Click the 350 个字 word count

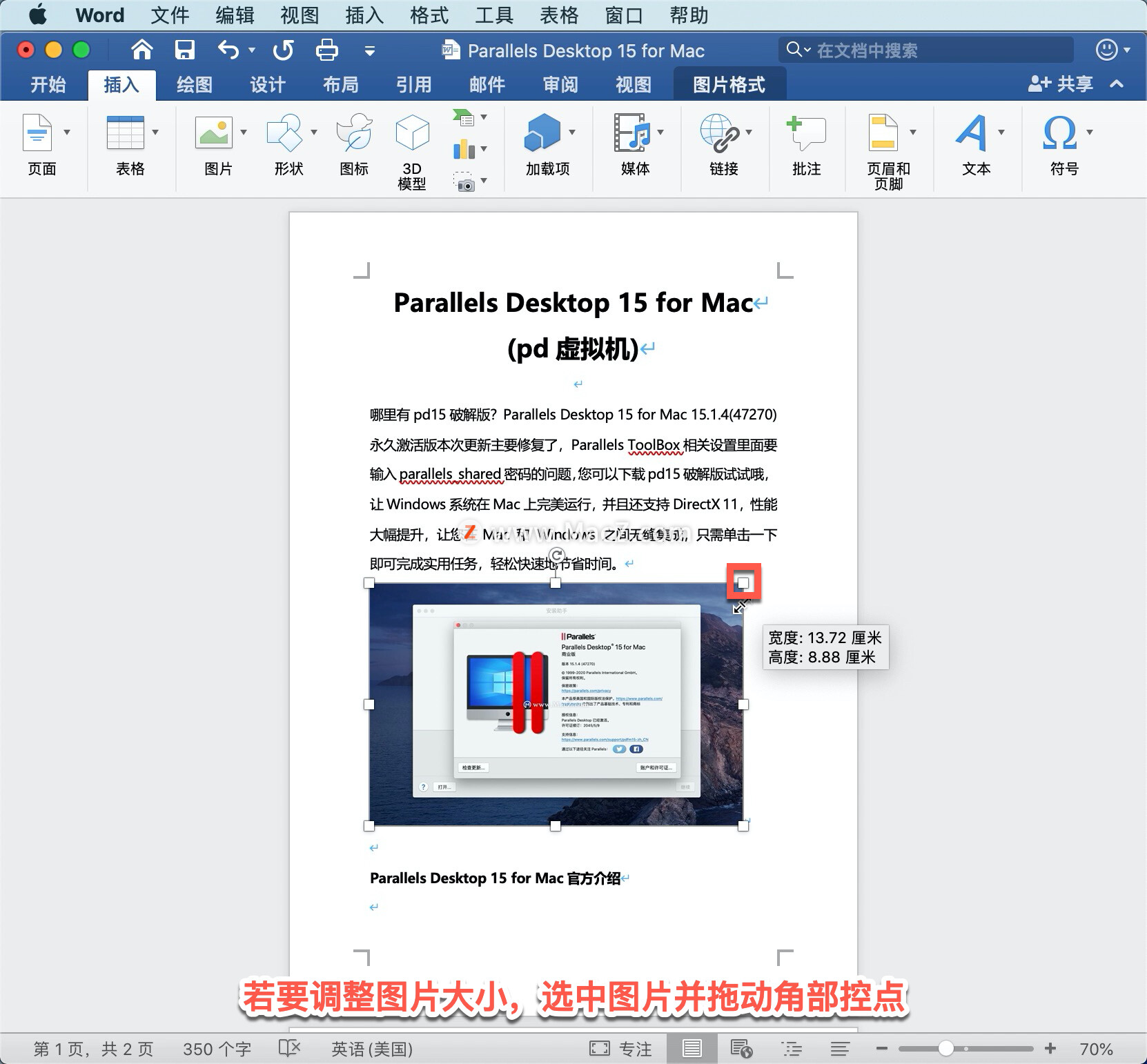(x=217, y=1049)
